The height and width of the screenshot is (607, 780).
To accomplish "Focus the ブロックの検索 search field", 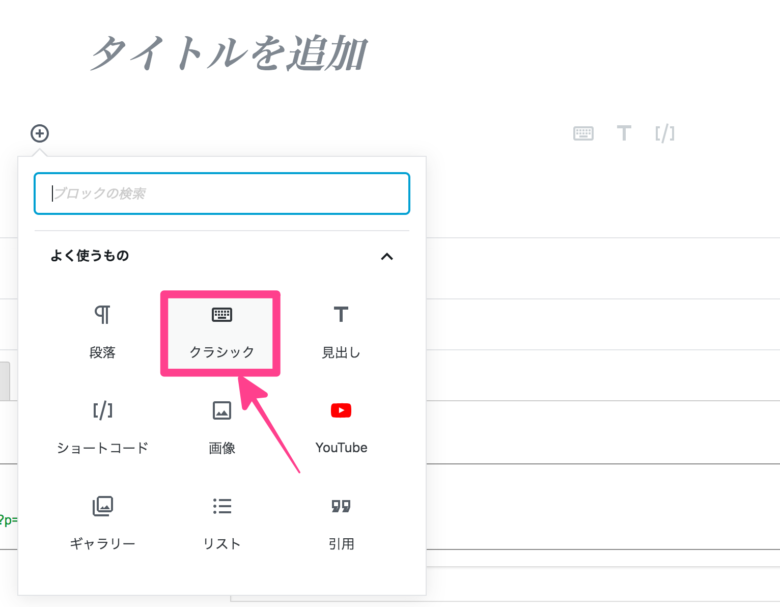I will pyautogui.click(x=222, y=194).
